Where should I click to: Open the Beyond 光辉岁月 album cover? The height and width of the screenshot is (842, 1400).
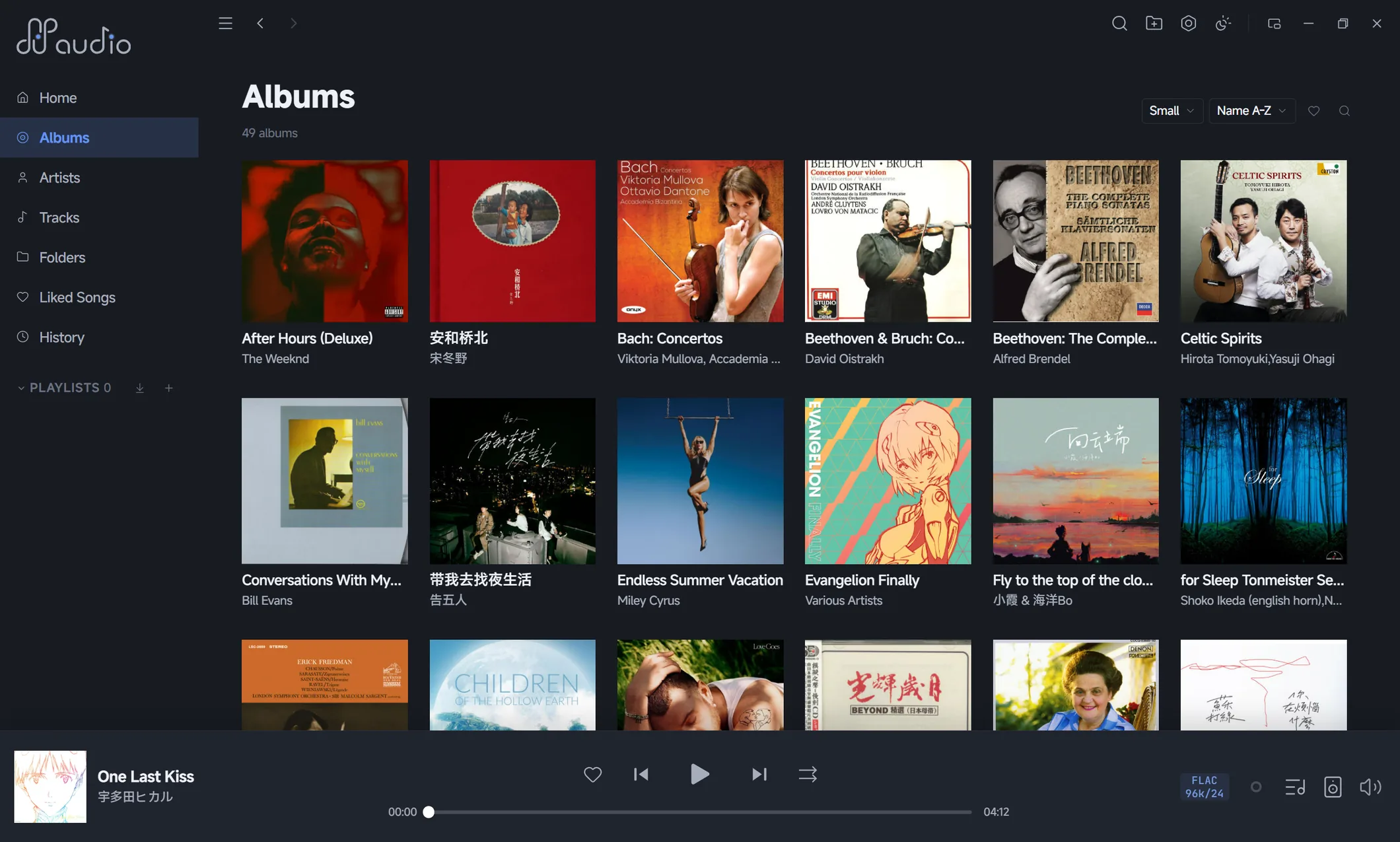888,685
